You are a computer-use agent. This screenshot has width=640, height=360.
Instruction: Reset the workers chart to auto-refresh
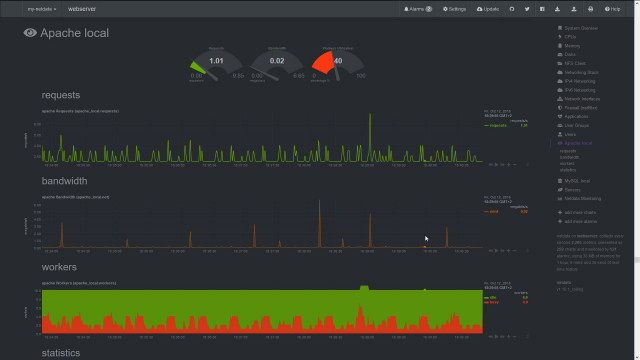497,337
